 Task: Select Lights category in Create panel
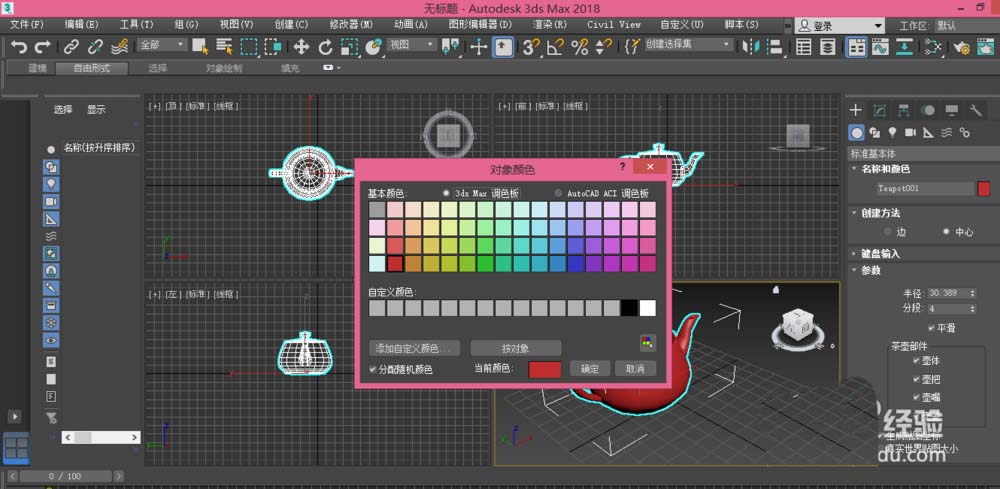[892, 132]
